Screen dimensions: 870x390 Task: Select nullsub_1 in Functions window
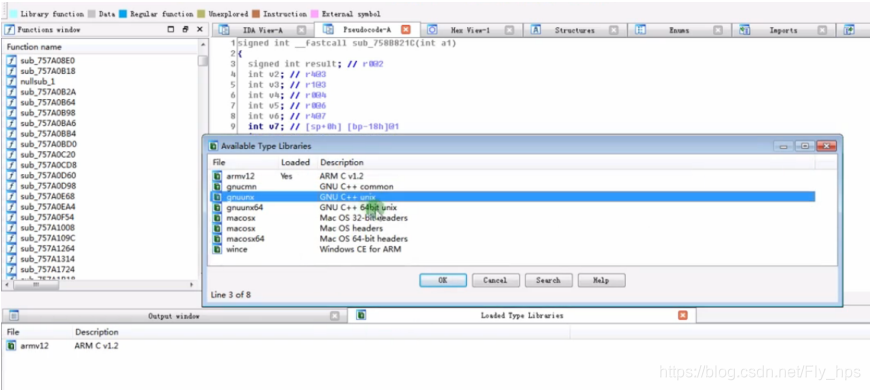point(38,82)
